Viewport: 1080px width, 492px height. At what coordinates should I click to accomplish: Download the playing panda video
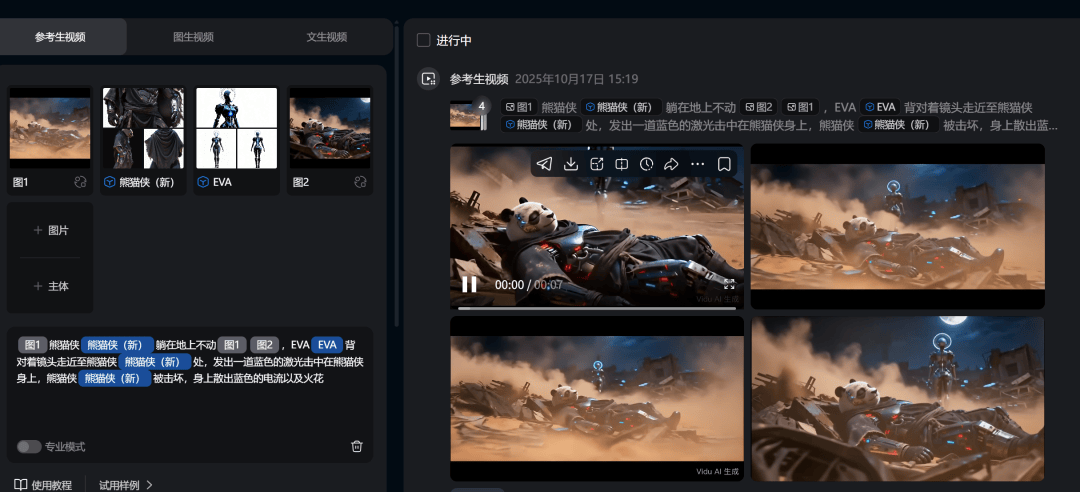(x=571, y=164)
